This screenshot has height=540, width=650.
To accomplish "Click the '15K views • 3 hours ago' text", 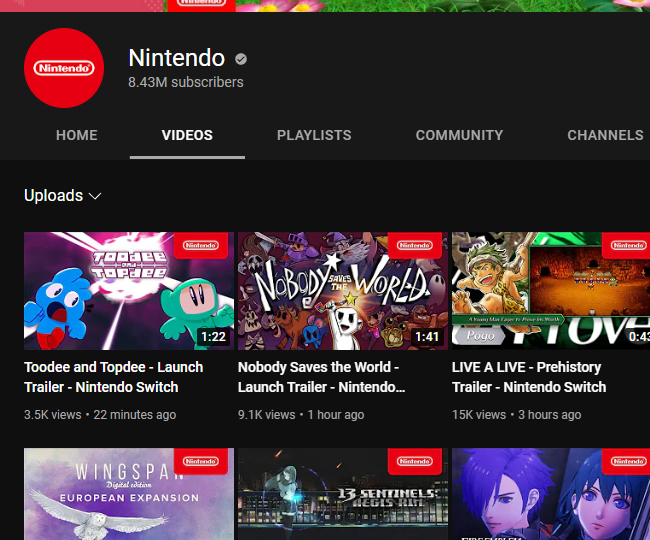I will pos(517,415).
